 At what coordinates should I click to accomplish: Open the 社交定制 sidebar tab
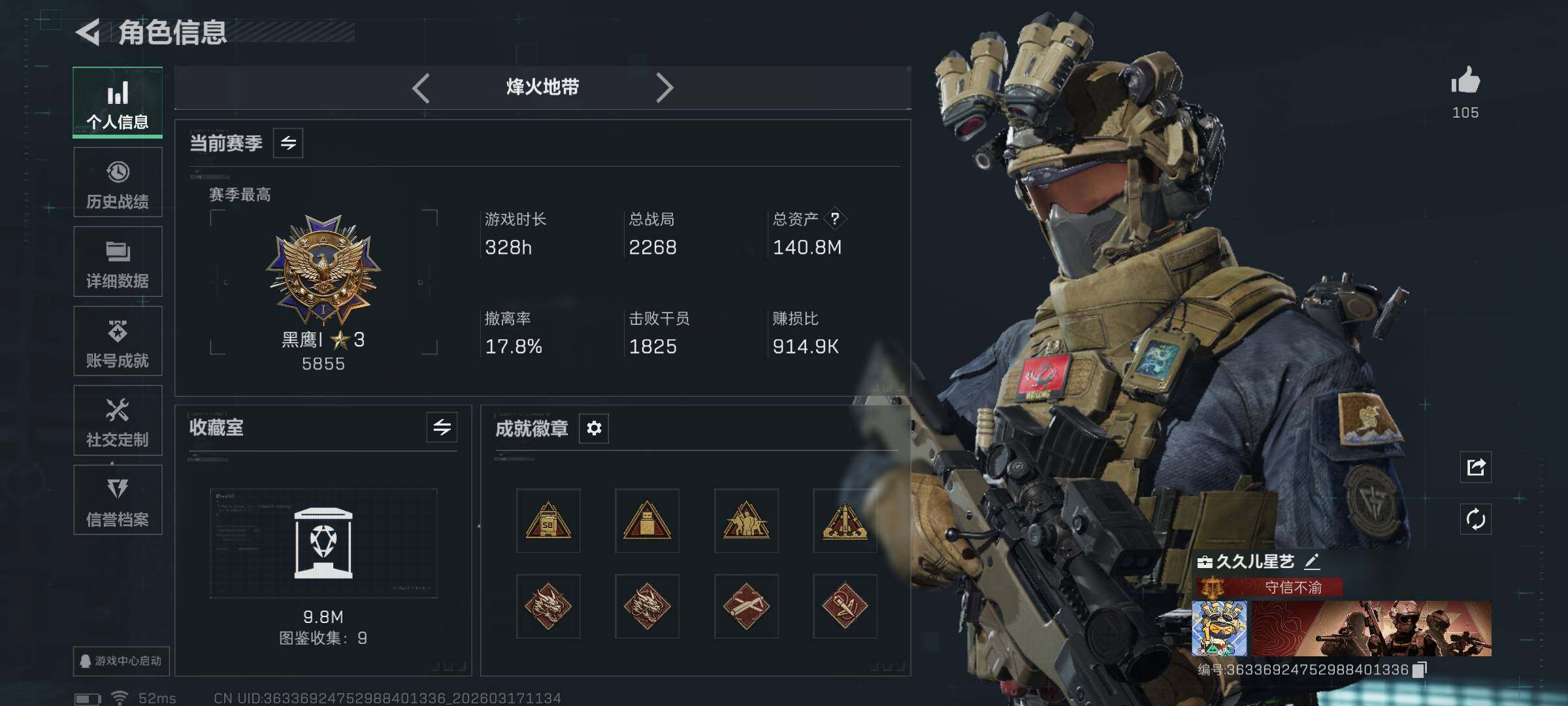click(x=118, y=421)
